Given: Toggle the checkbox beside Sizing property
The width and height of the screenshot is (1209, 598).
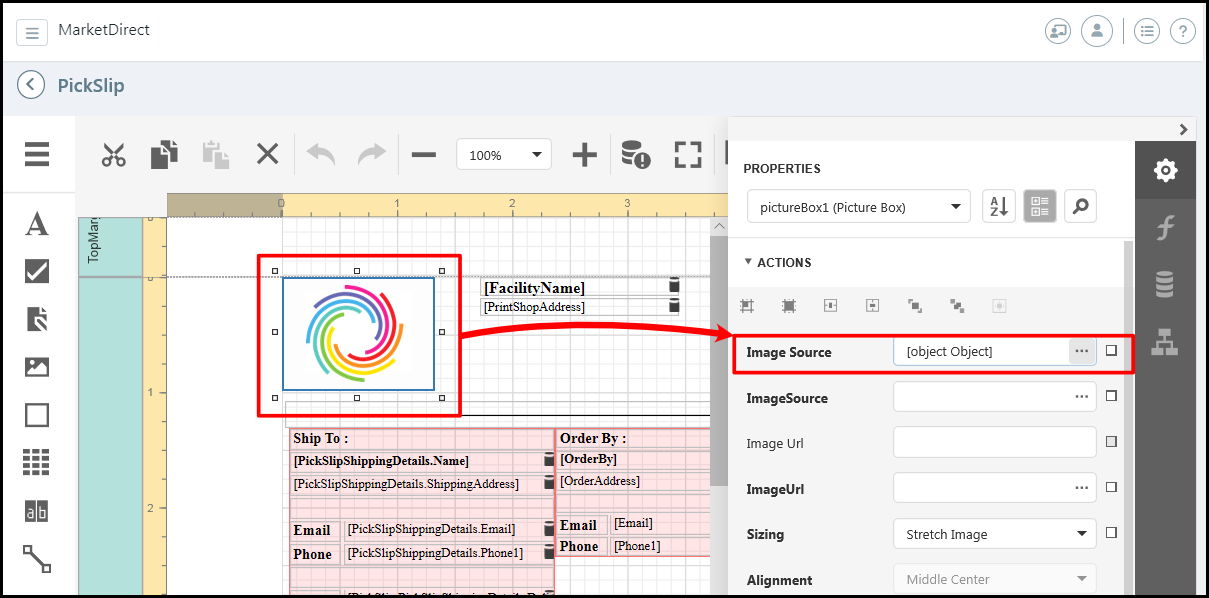Looking at the screenshot, I should pyautogui.click(x=1112, y=534).
